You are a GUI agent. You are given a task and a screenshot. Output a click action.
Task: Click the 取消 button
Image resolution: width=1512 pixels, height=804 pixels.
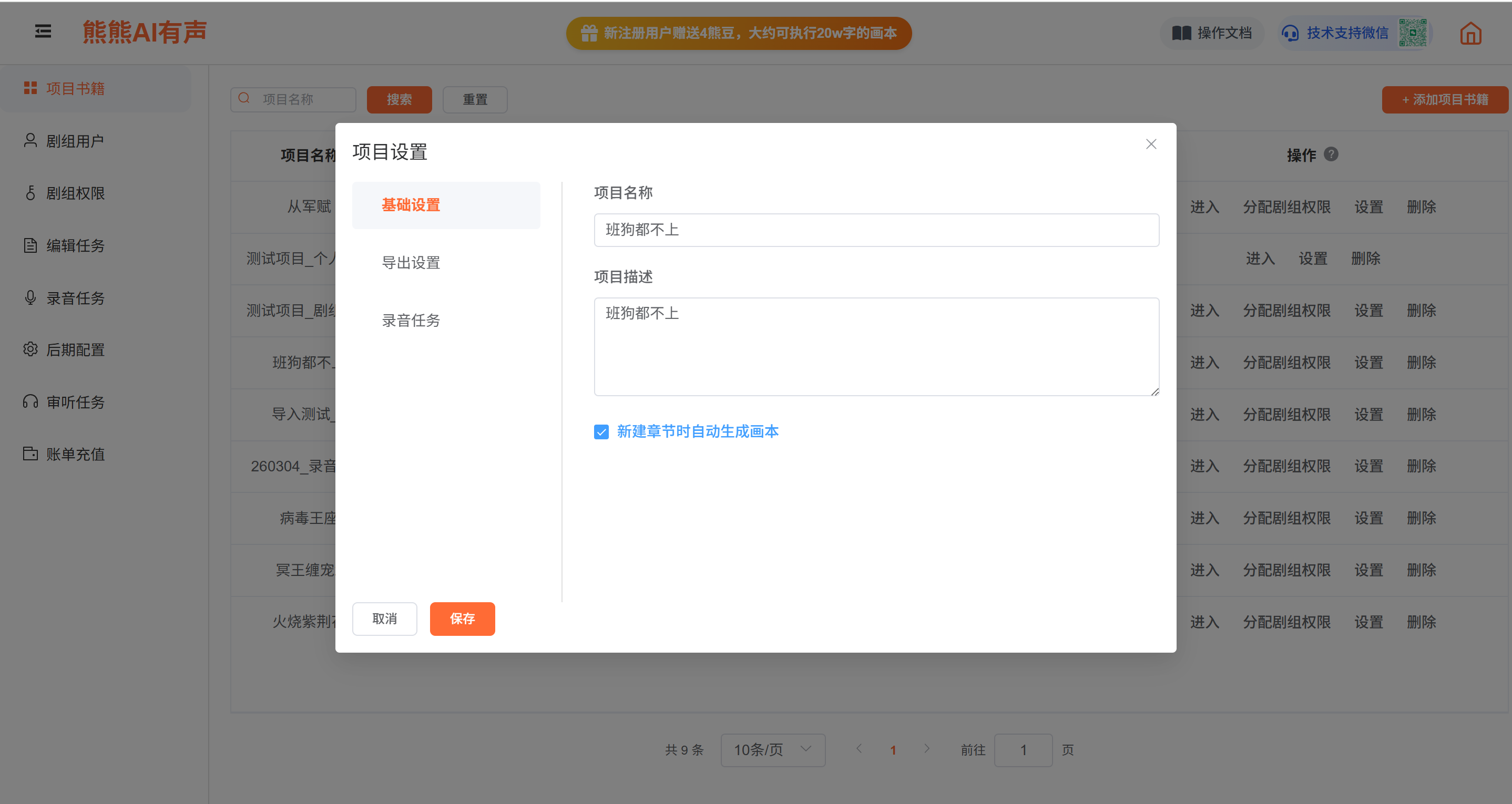point(384,619)
